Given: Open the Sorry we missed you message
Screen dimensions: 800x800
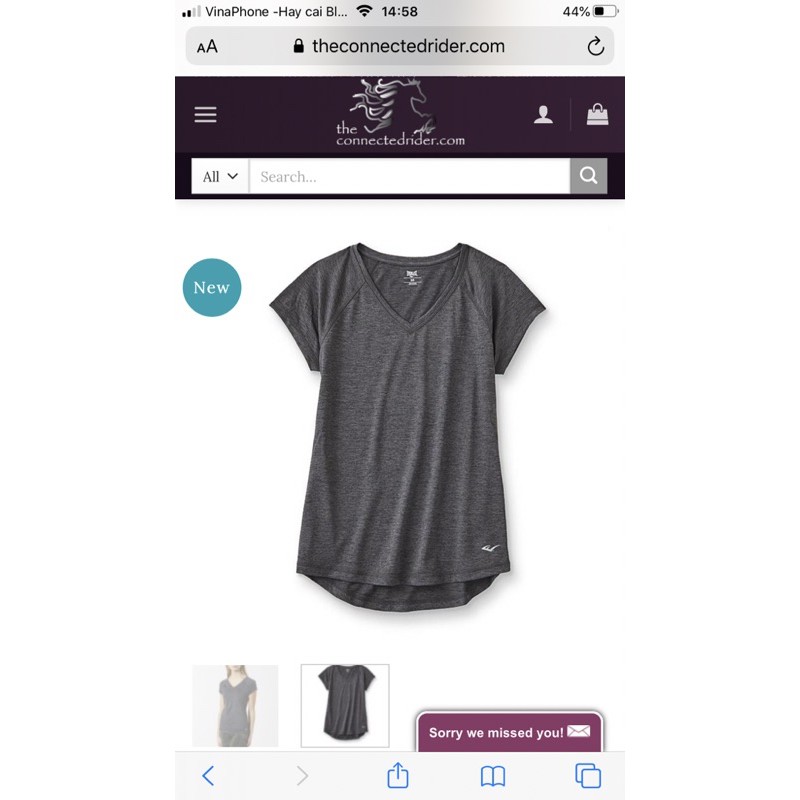Looking at the screenshot, I should pos(510,732).
